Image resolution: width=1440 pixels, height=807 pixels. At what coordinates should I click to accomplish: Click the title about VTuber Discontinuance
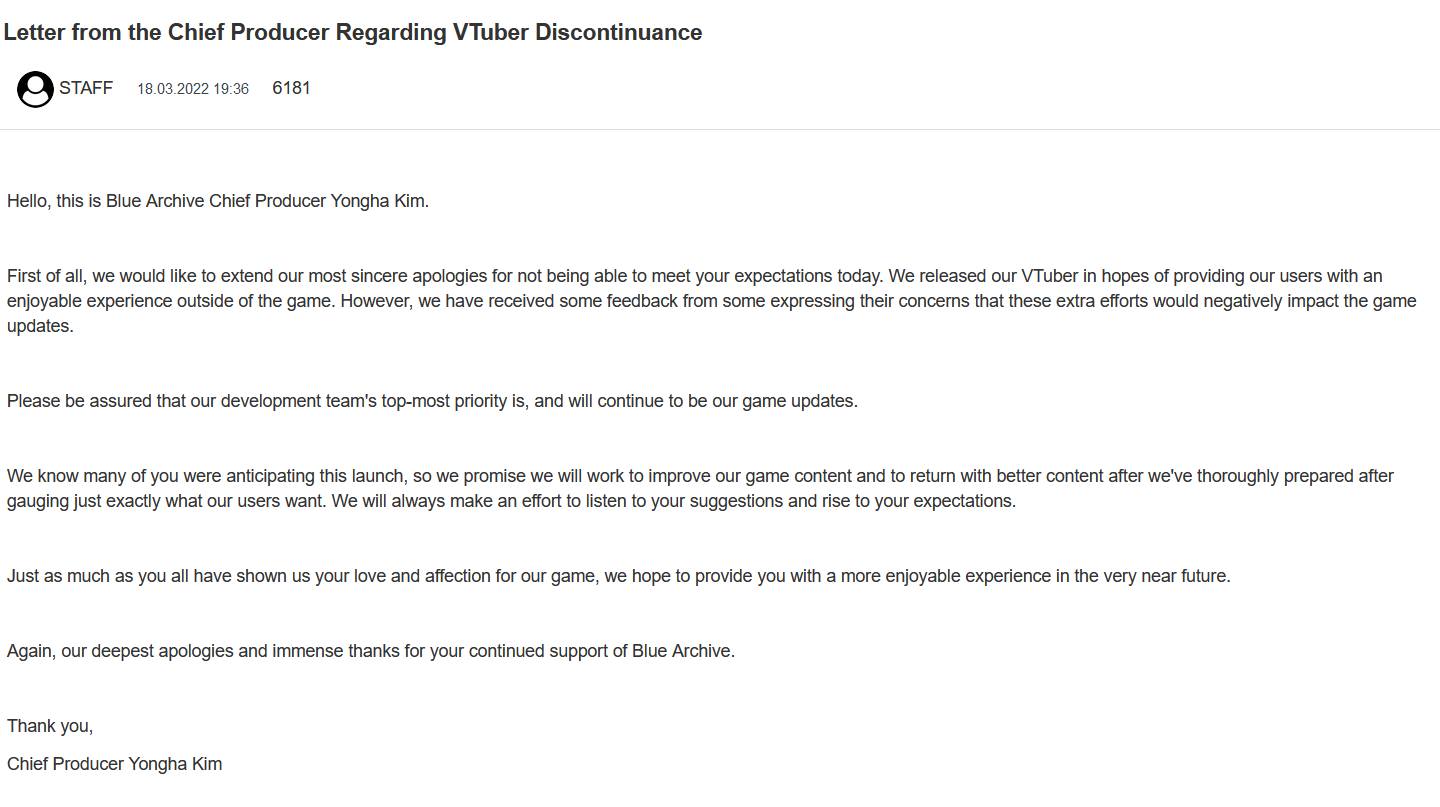click(x=353, y=32)
